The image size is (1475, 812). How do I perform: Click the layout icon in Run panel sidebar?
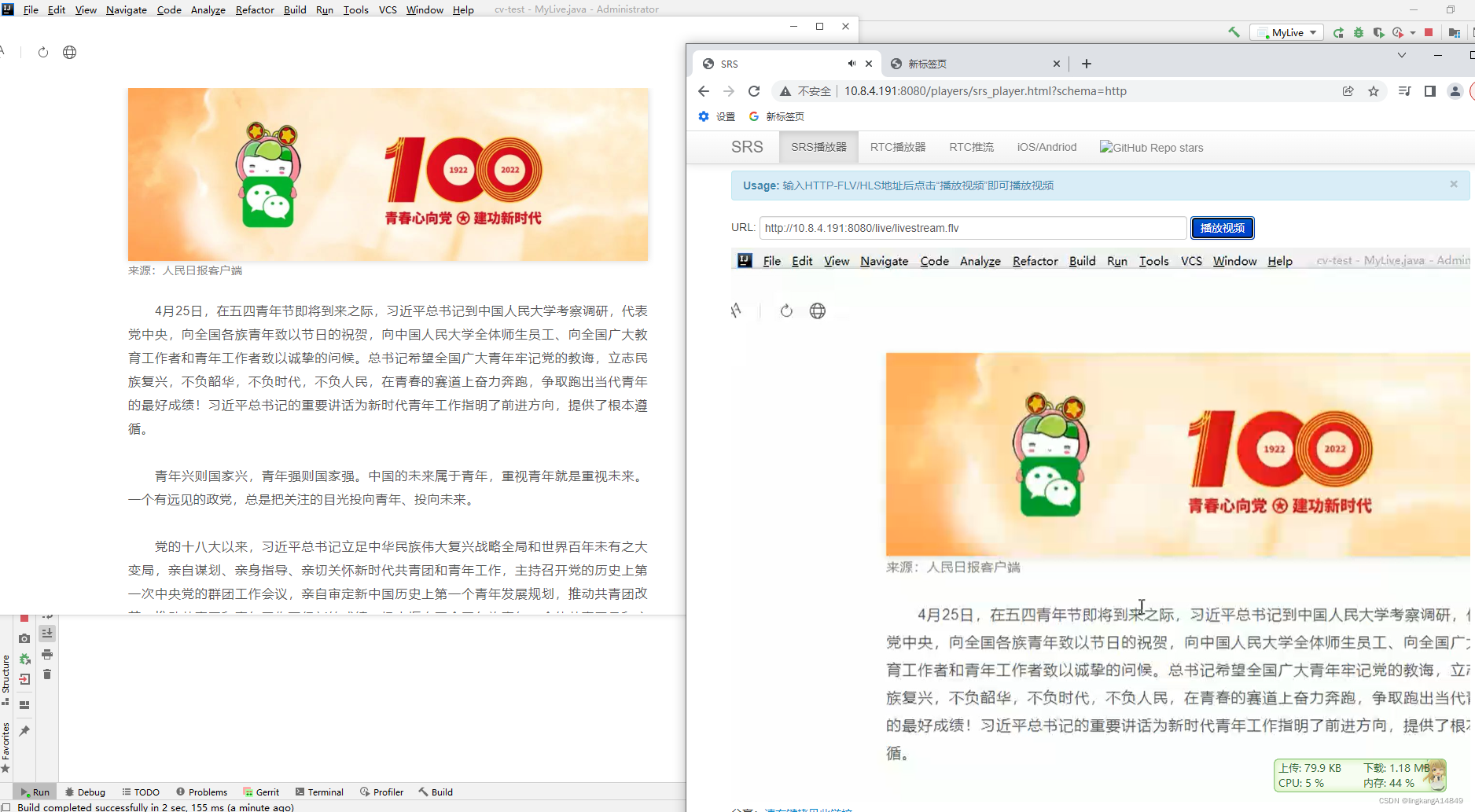click(x=24, y=705)
